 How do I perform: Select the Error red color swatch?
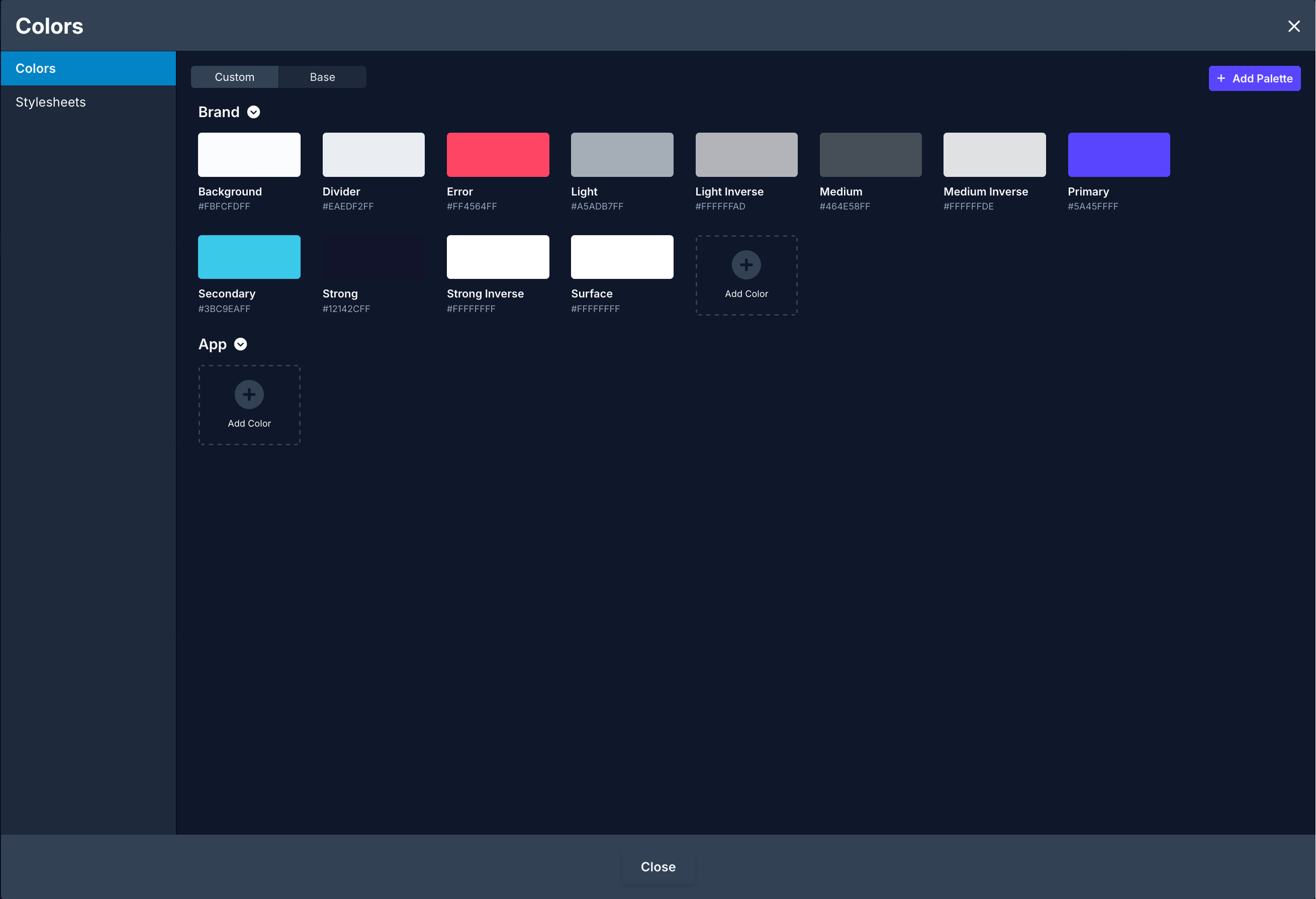coord(498,155)
